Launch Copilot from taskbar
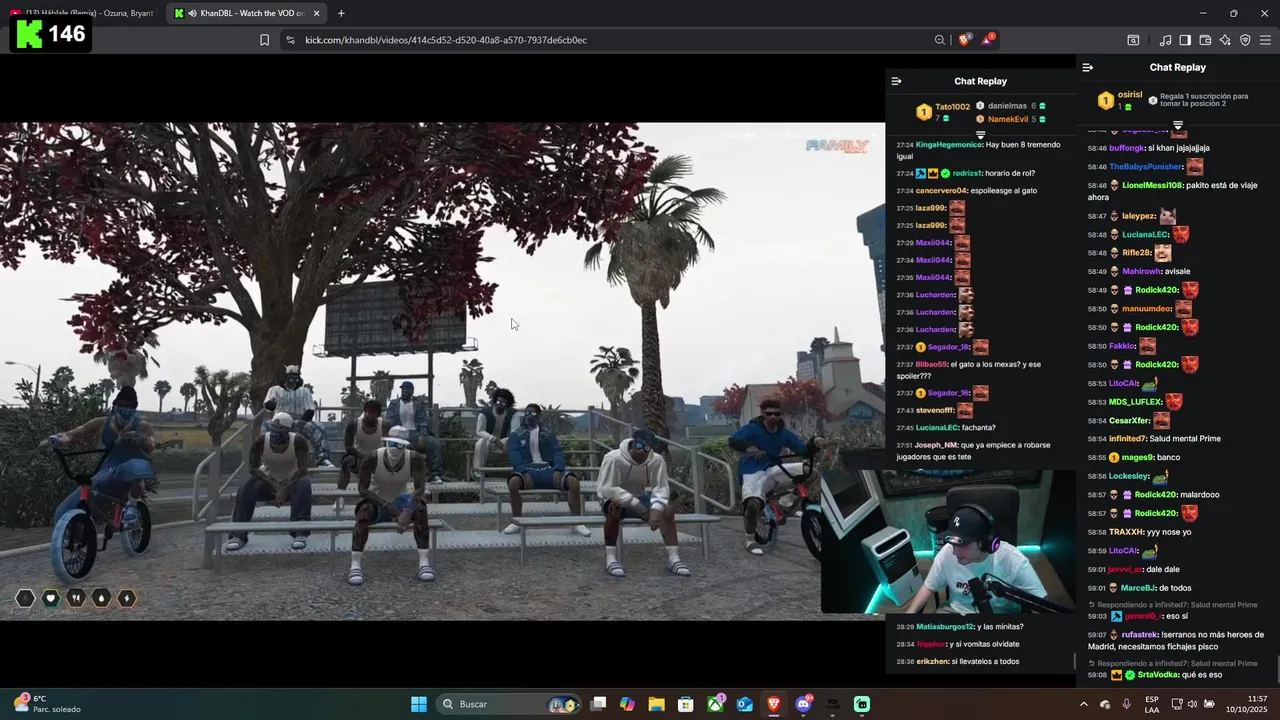 [627, 704]
